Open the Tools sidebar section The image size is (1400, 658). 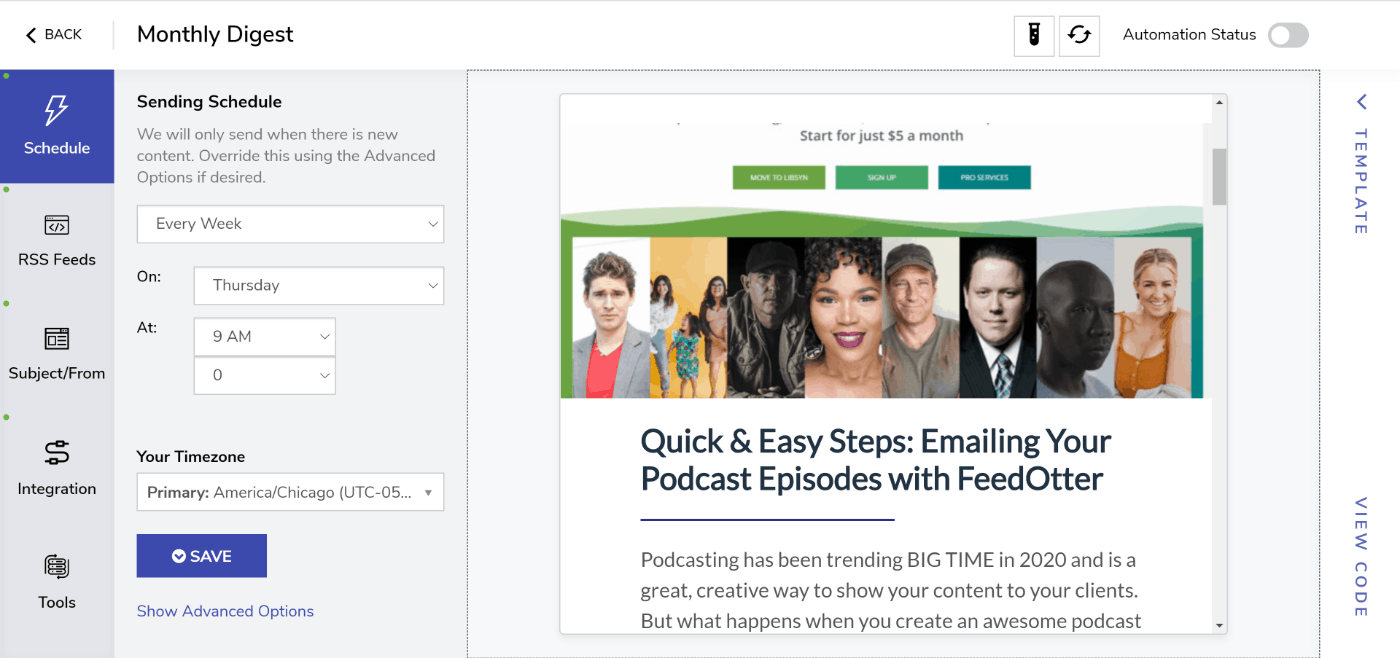tap(57, 582)
